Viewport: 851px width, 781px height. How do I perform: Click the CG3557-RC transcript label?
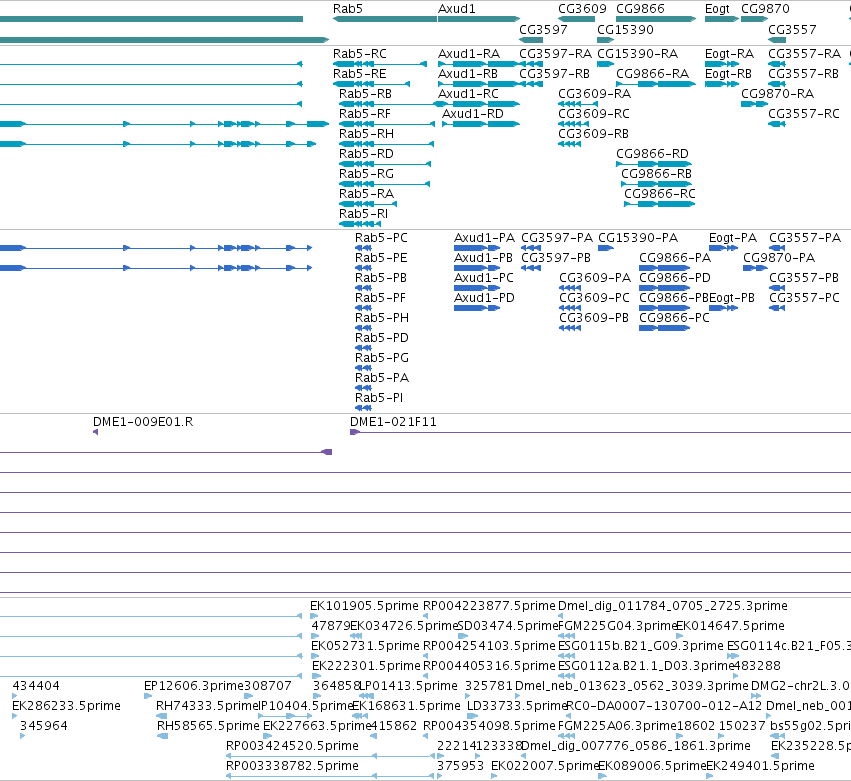click(804, 114)
